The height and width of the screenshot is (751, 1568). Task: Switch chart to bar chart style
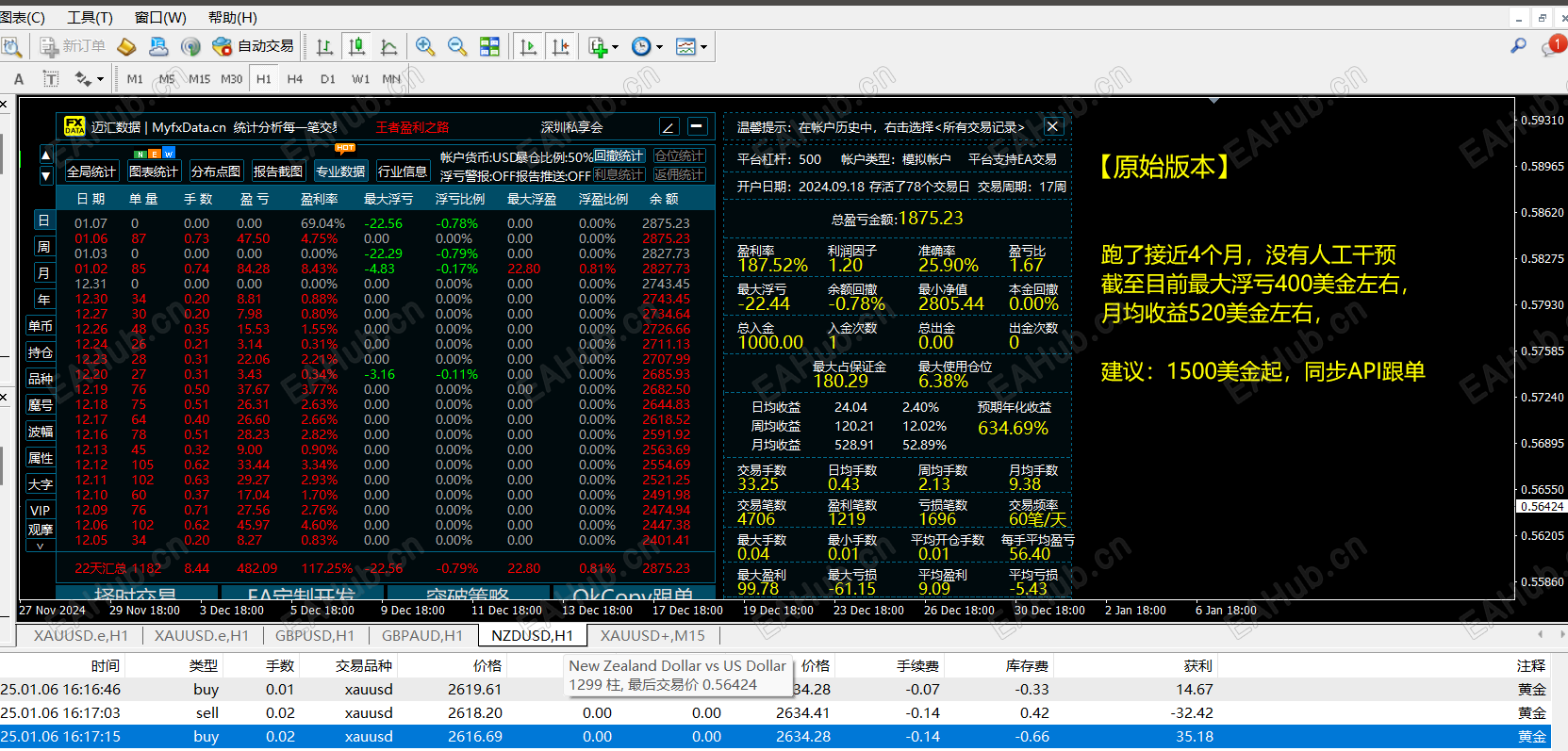coord(324,46)
